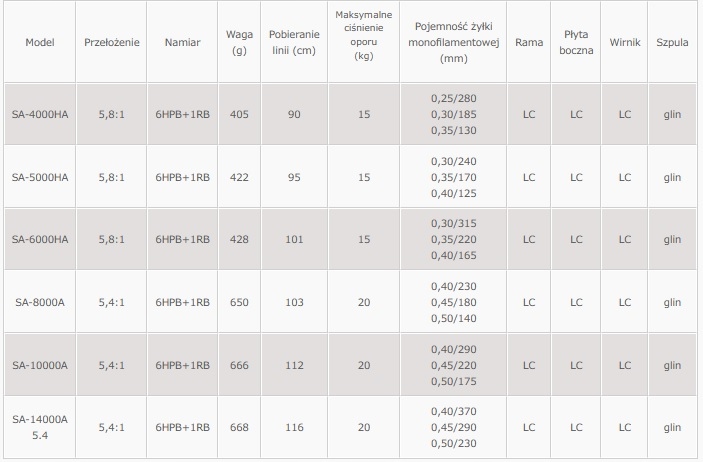The height and width of the screenshot is (462, 703).
Task: Select the weight value 650
Action: (x=239, y=302)
